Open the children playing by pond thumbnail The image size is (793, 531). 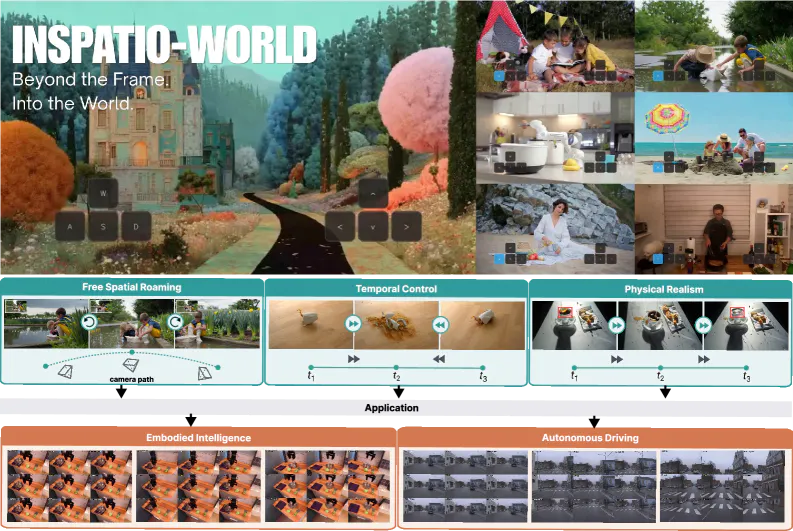714,46
